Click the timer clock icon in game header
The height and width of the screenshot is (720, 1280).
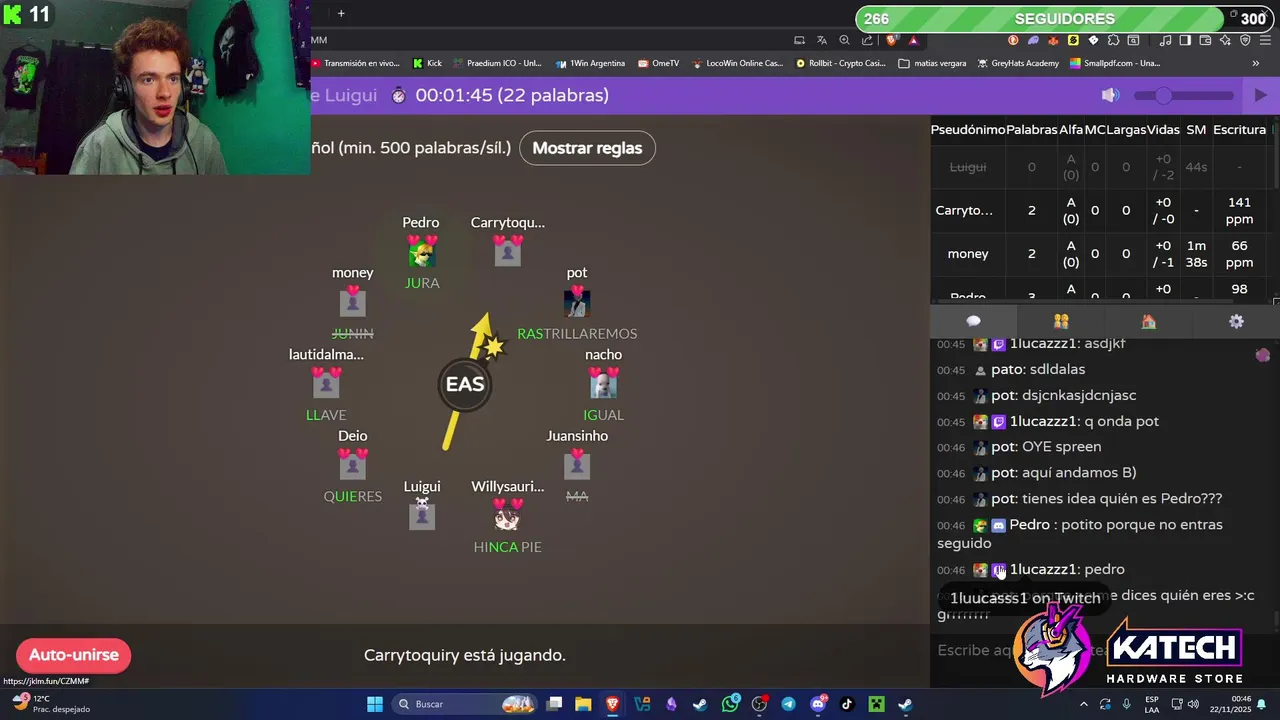398,95
